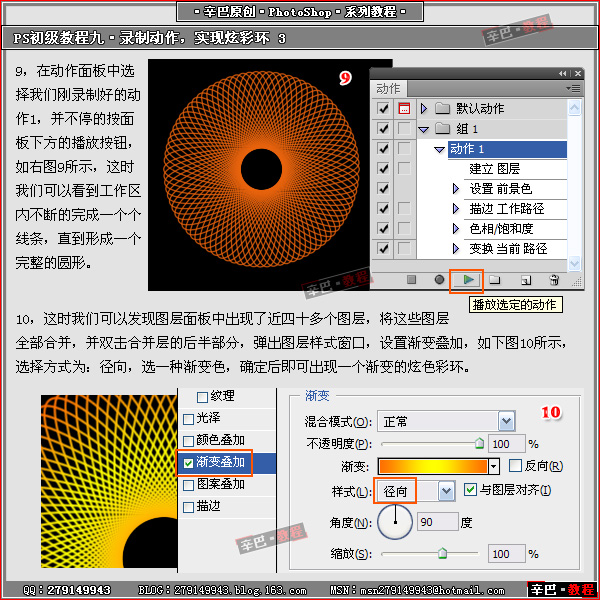The width and height of the screenshot is (600, 600).
Task: Toggle the 动作 1 item checkmark
Action: pyautogui.click(x=383, y=148)
